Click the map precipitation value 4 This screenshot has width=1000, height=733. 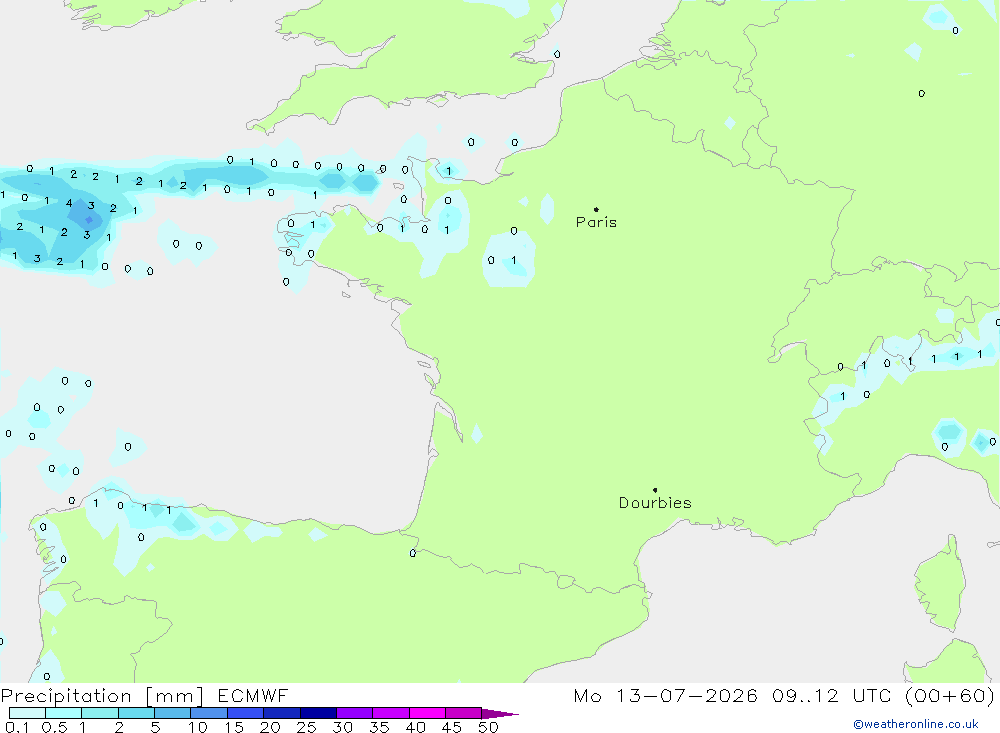tap(69, 204)
